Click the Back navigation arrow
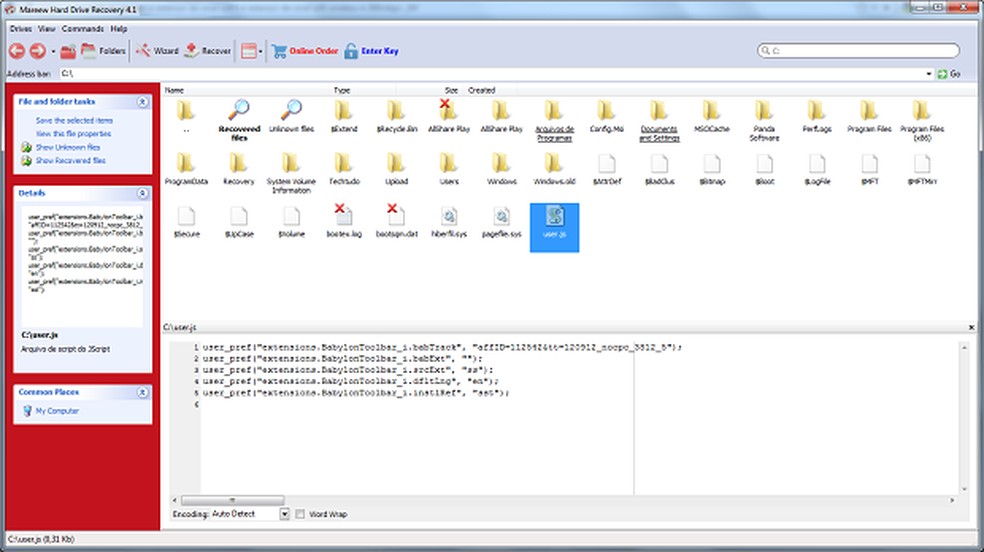The height and width of the screenshot is (552, 984). [17, 51]
